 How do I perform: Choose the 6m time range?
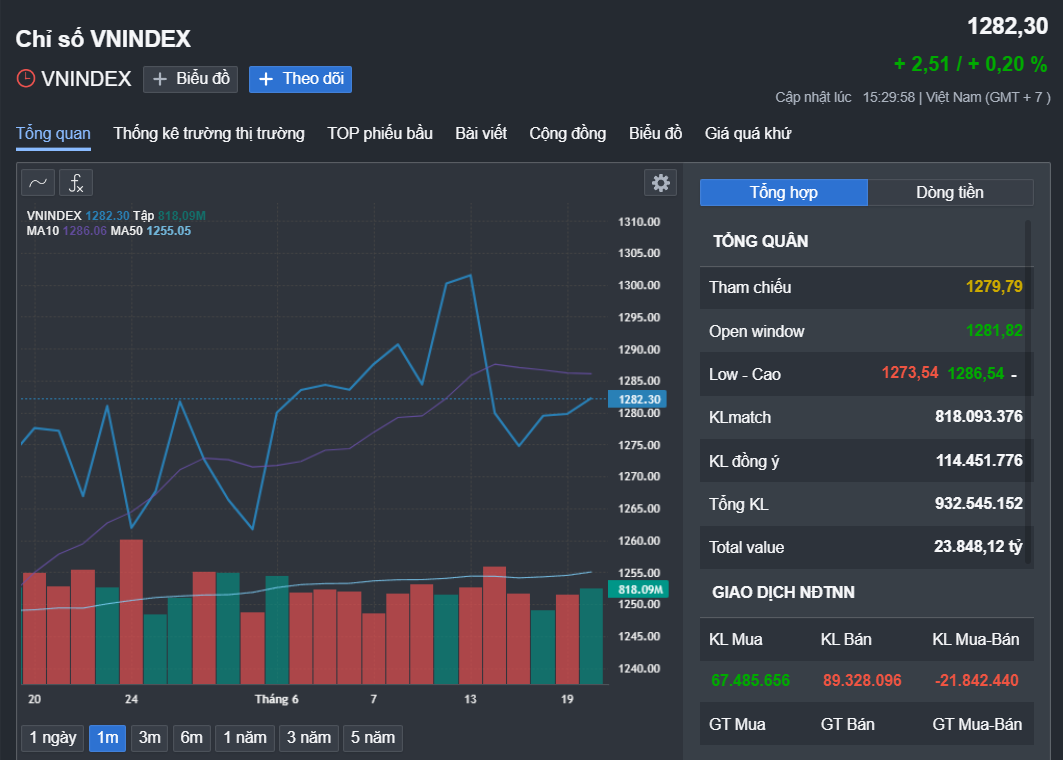[x=191, y=738]
